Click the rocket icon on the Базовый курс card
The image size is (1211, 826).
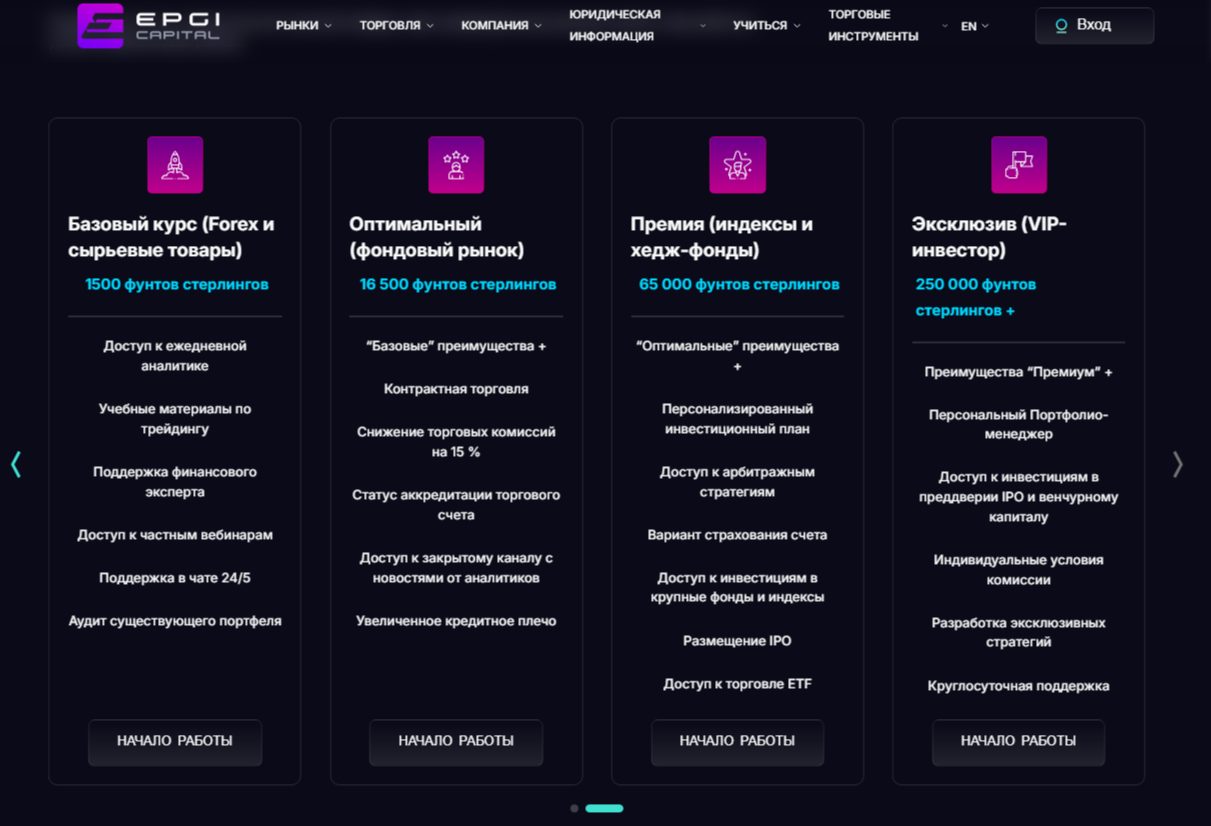(174, 164)
